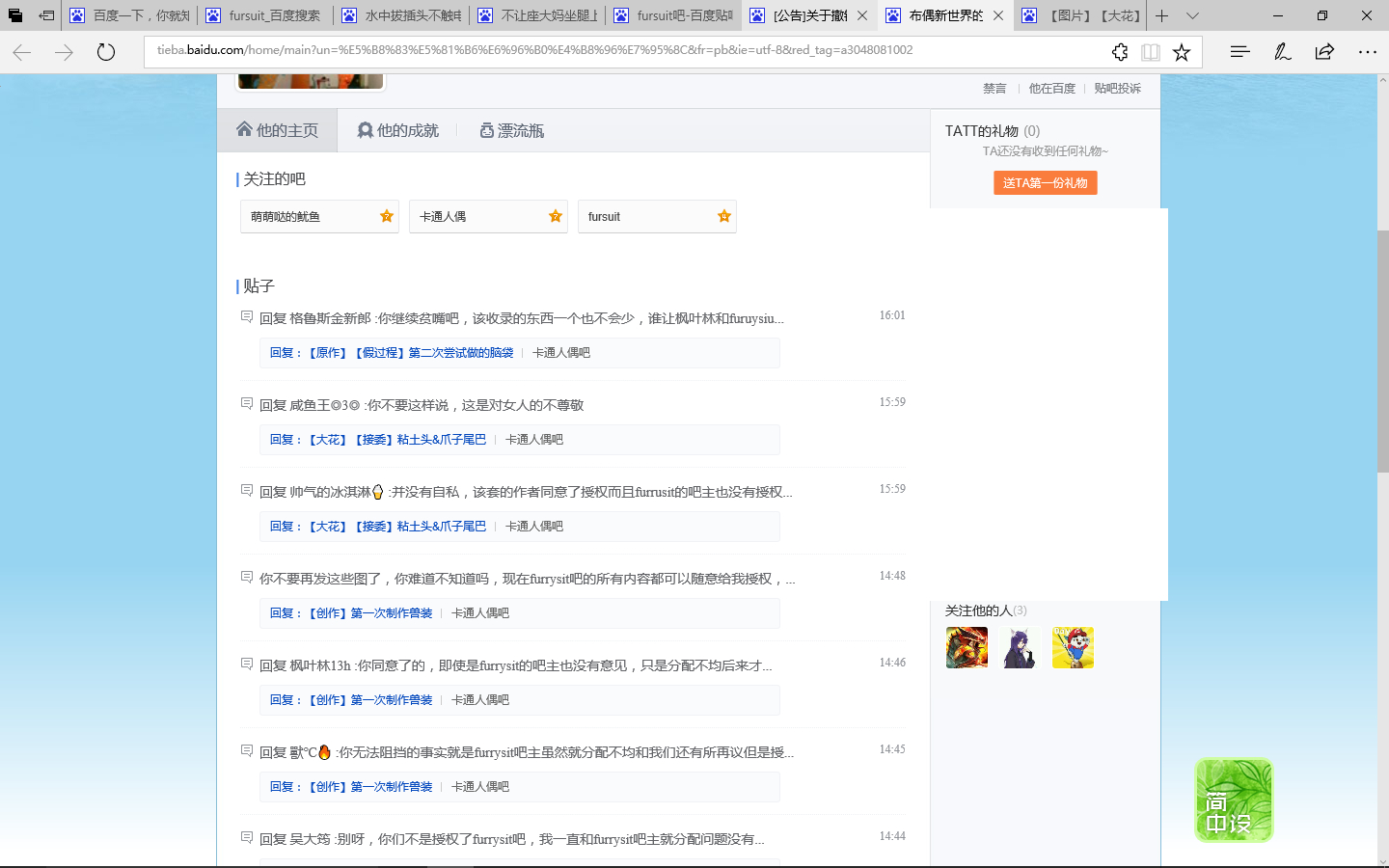Expand the tab list chevron

click(1193, 15)
